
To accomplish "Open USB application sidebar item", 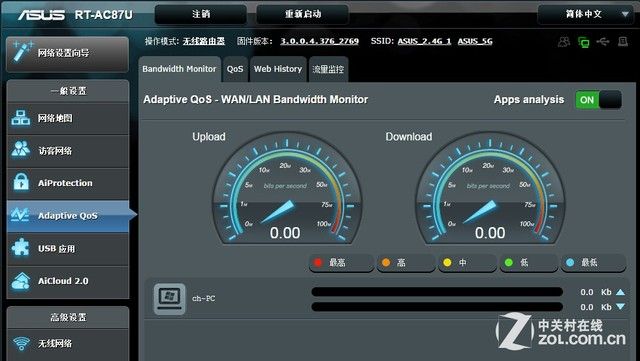I will point(68,248).
